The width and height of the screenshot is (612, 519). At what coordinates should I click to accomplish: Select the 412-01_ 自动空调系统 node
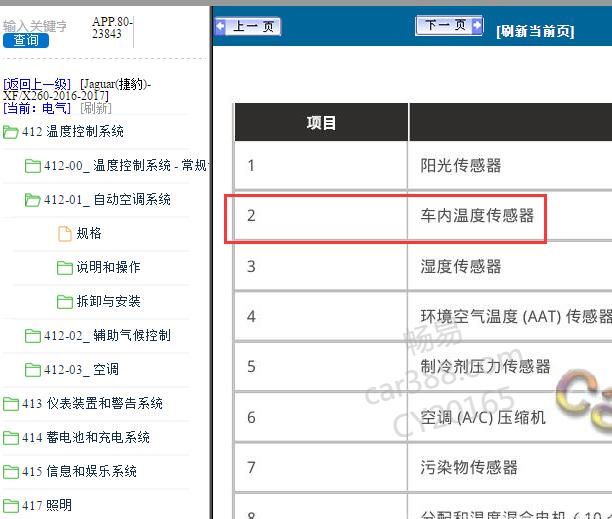[107, 199]
